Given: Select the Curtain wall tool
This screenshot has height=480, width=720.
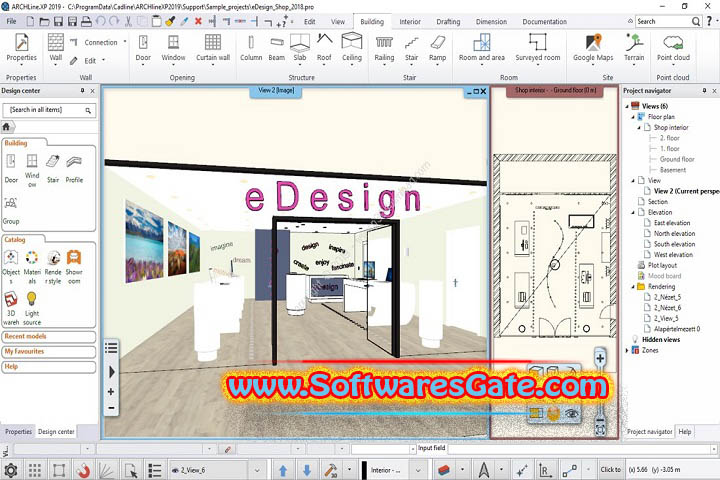Looking at the screenshot, I should click(213, 48).
